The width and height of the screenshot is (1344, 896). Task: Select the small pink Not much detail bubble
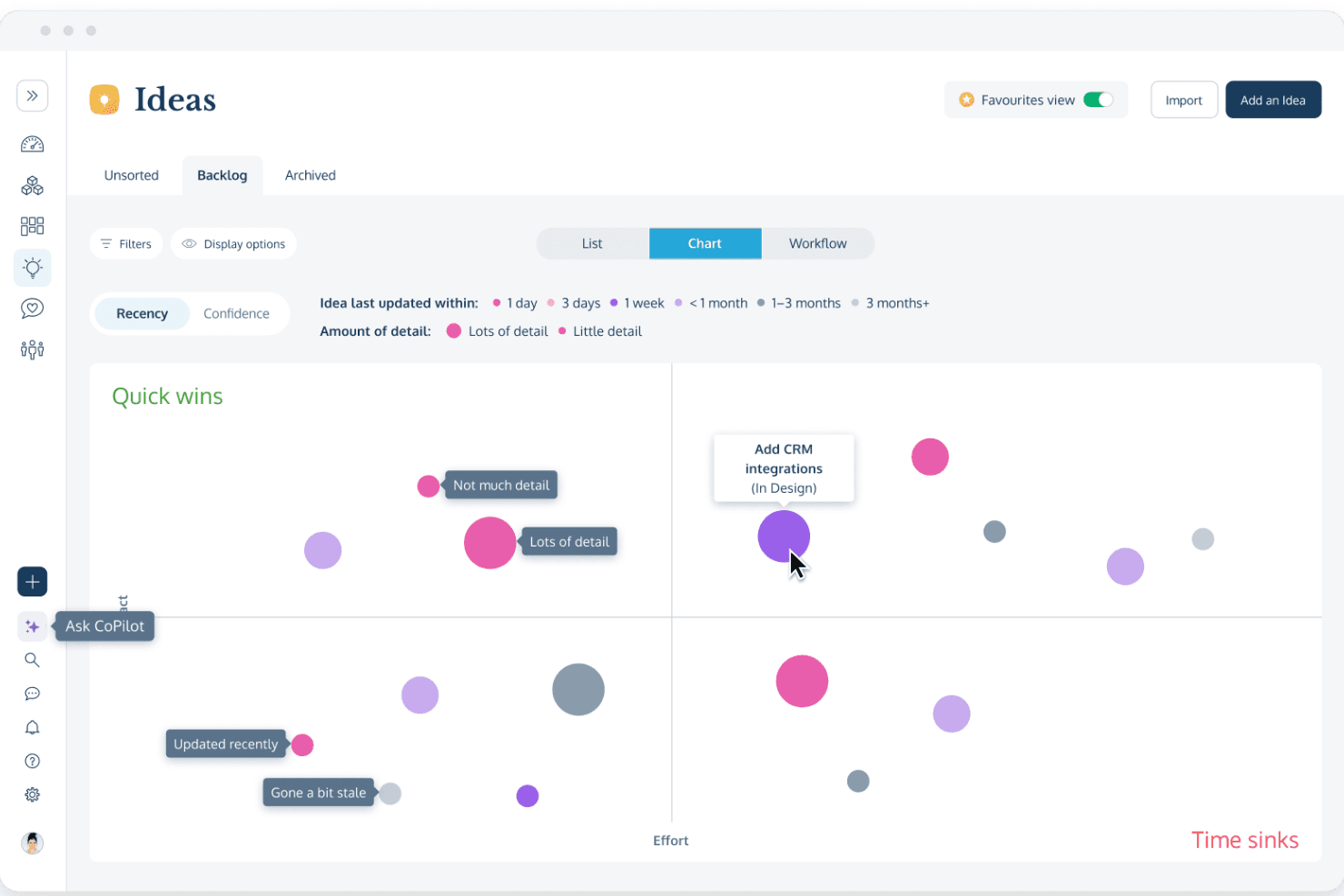(x=429, y=486)
